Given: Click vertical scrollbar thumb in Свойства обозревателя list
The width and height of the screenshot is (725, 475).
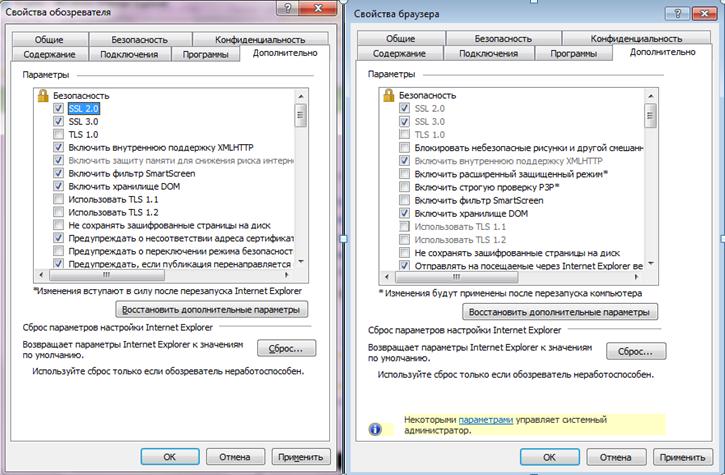Looking at the screenshot, I should click(x=301, y=115).
